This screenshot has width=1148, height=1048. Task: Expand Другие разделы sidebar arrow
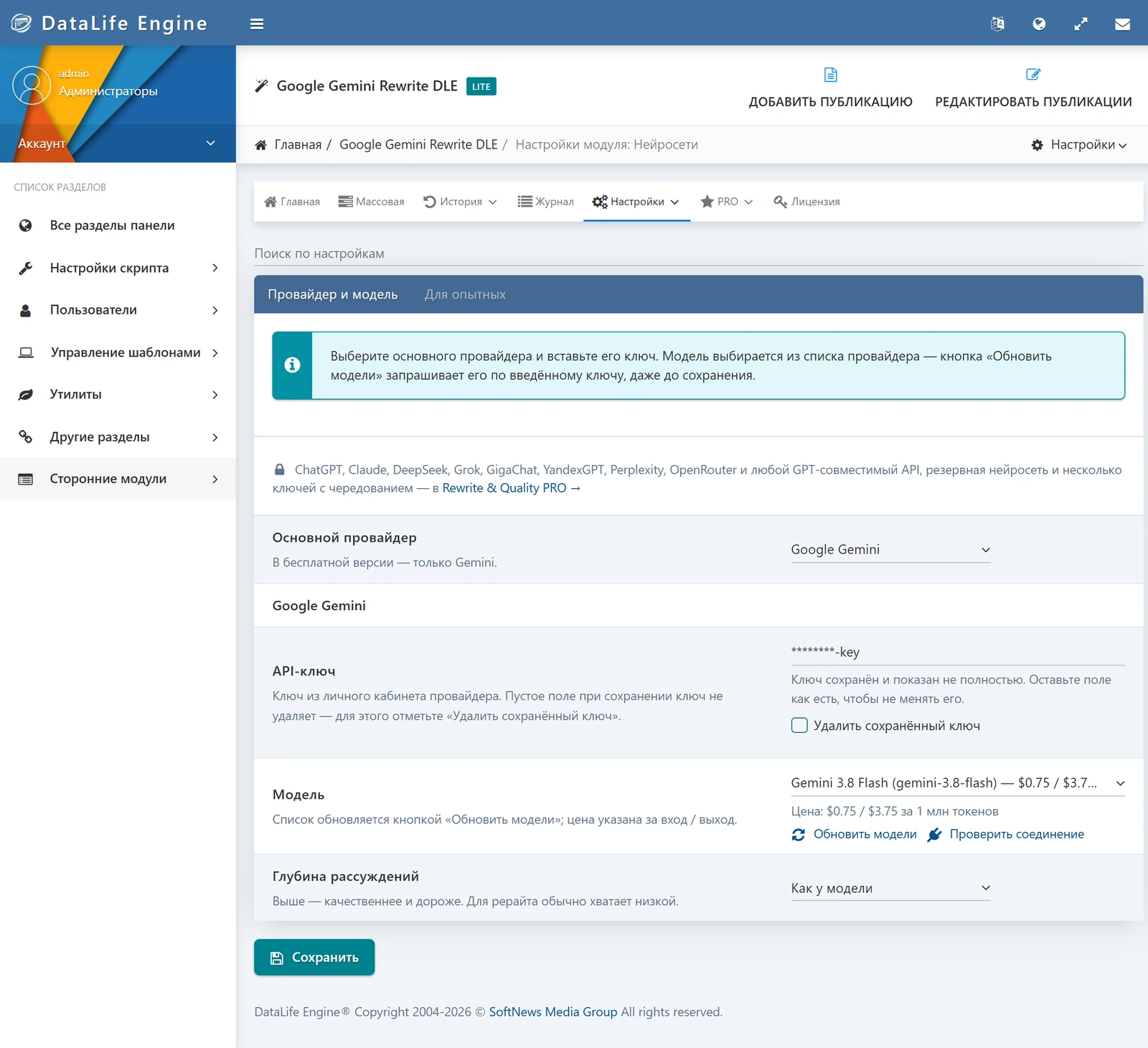(x=215, y=437)
